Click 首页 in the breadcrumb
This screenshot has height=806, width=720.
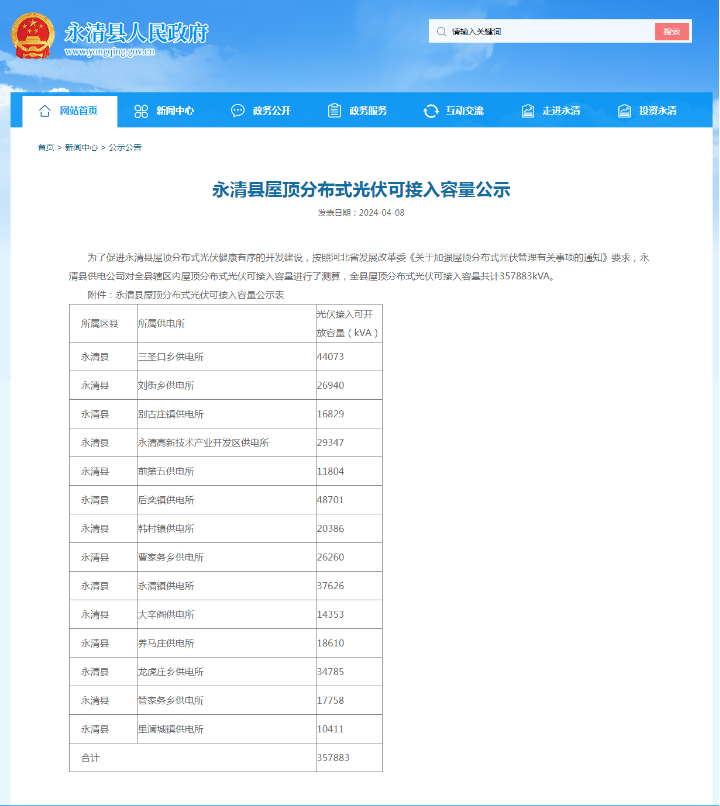pos(46,148)
